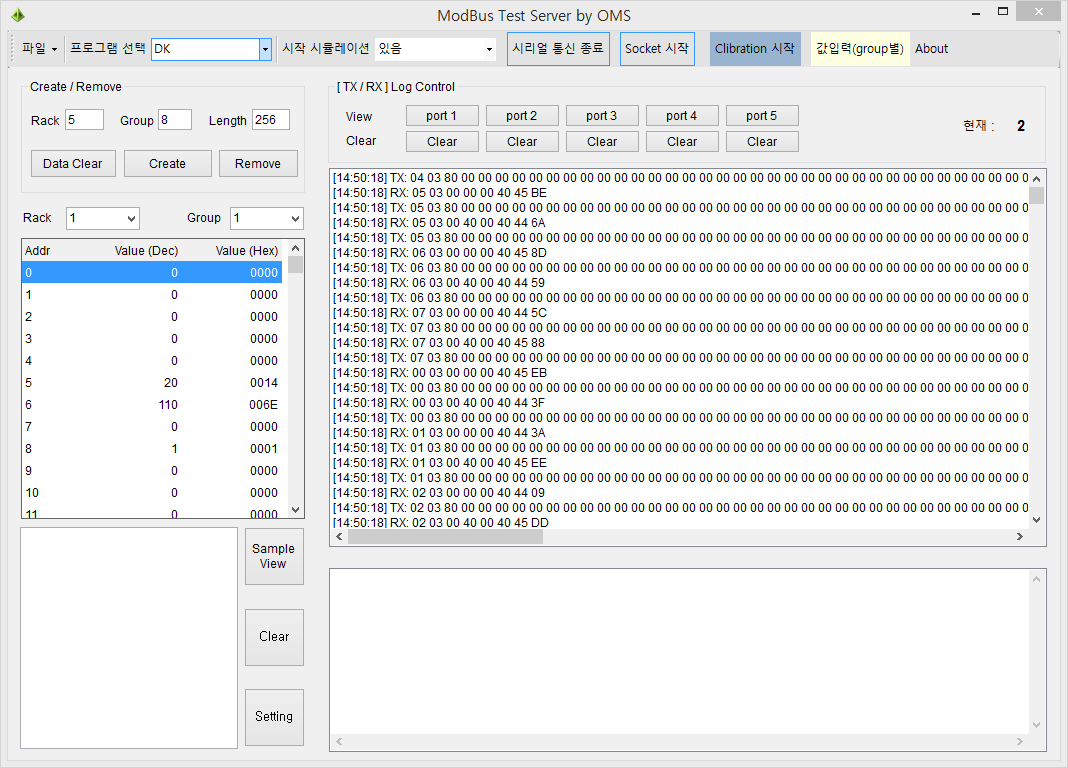Open the About menu item

[x=931, y=48]
